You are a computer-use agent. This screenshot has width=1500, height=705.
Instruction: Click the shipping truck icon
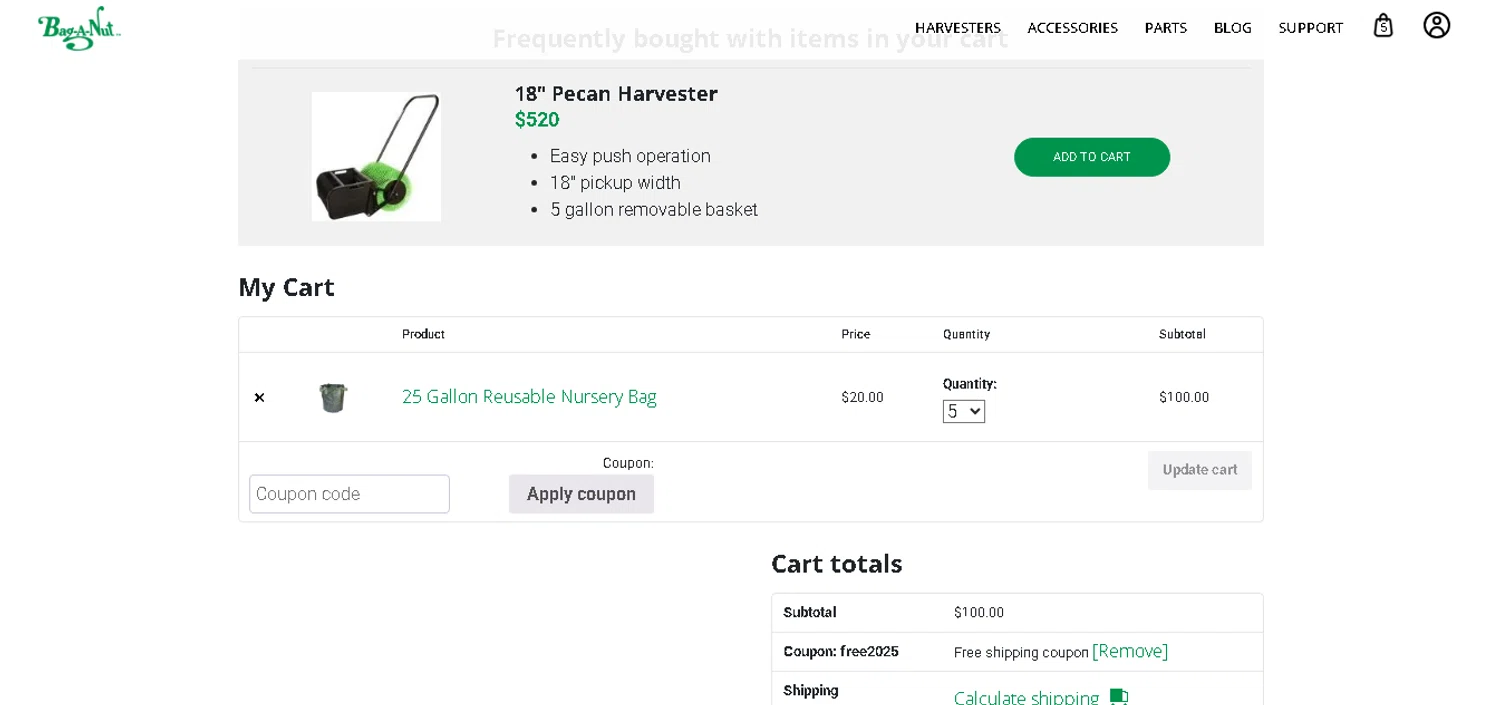coord(1119,697)
